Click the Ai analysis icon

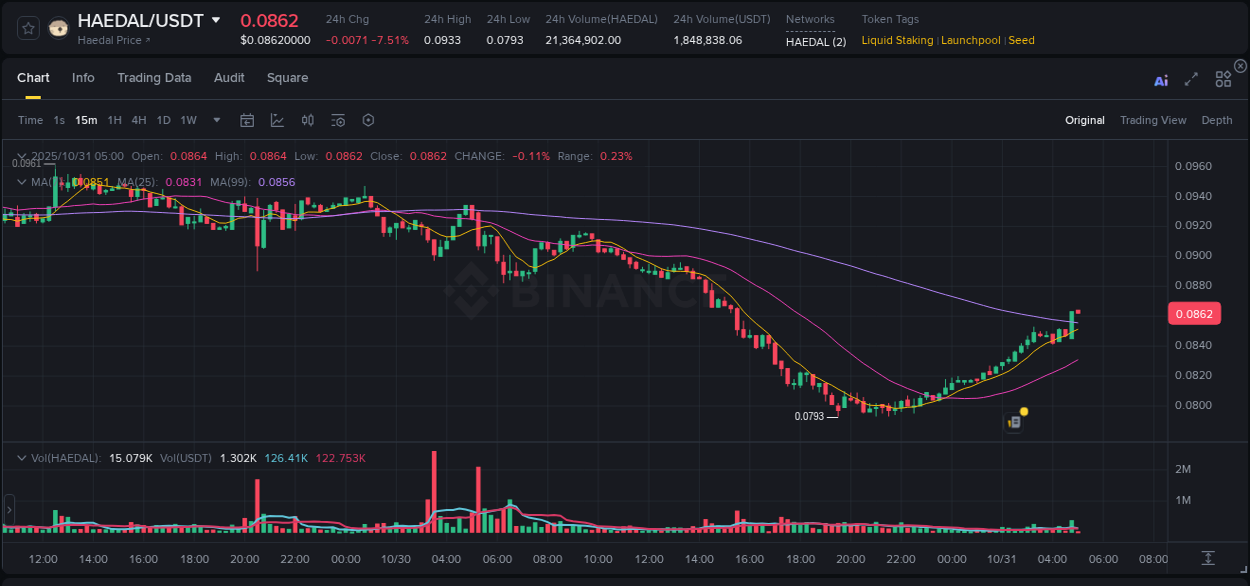(x=1160, y=79)
